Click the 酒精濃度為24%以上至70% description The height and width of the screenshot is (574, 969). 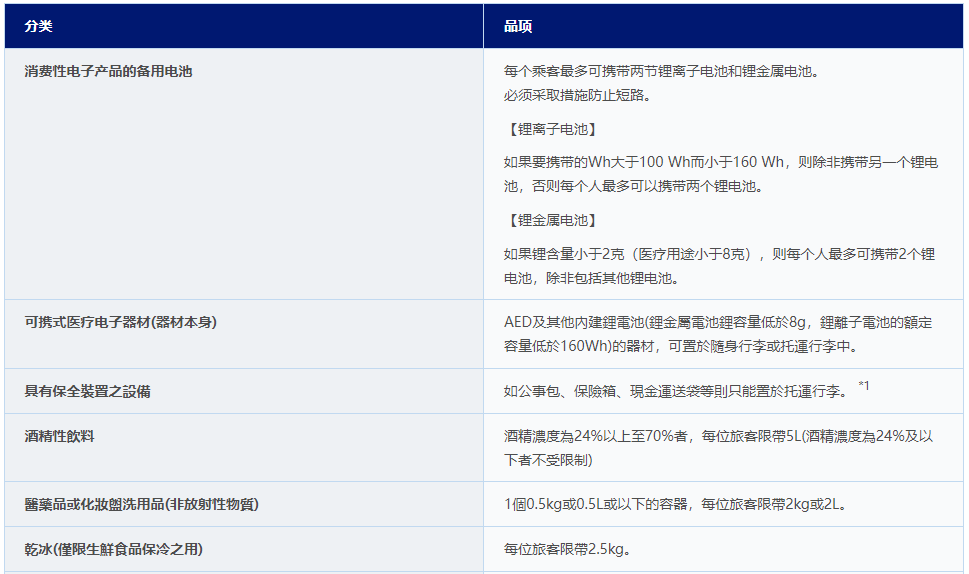[x=719, y=448]
